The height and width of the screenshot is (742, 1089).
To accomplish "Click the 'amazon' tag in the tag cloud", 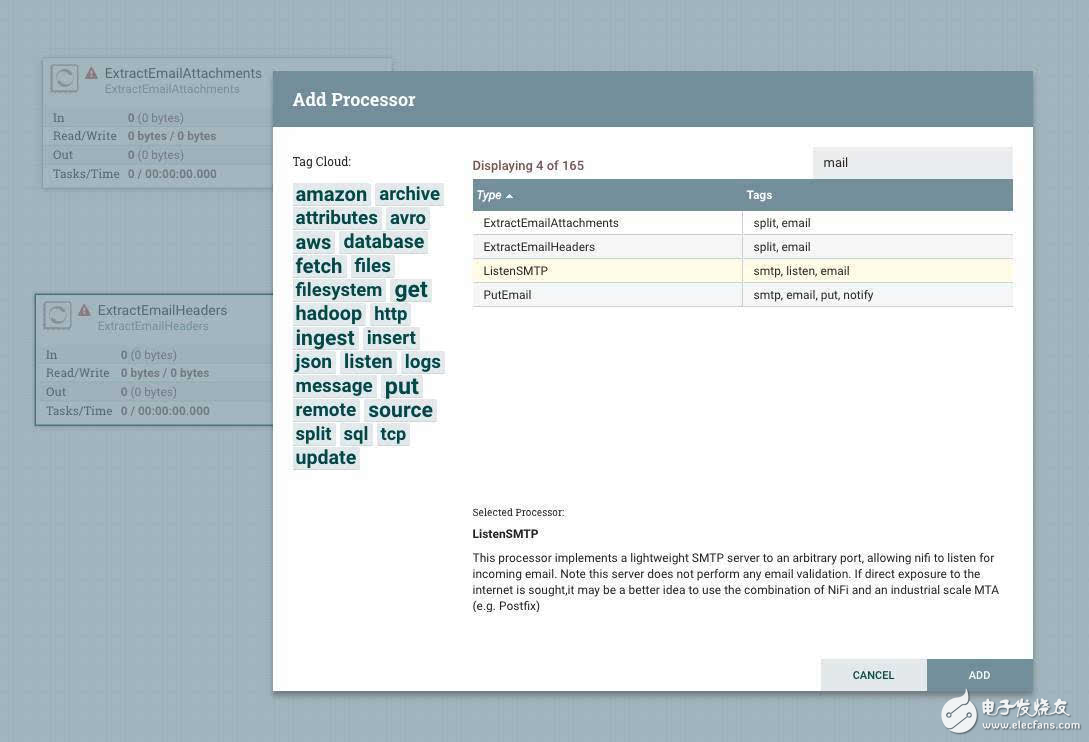I will click(x=331, y=194).
